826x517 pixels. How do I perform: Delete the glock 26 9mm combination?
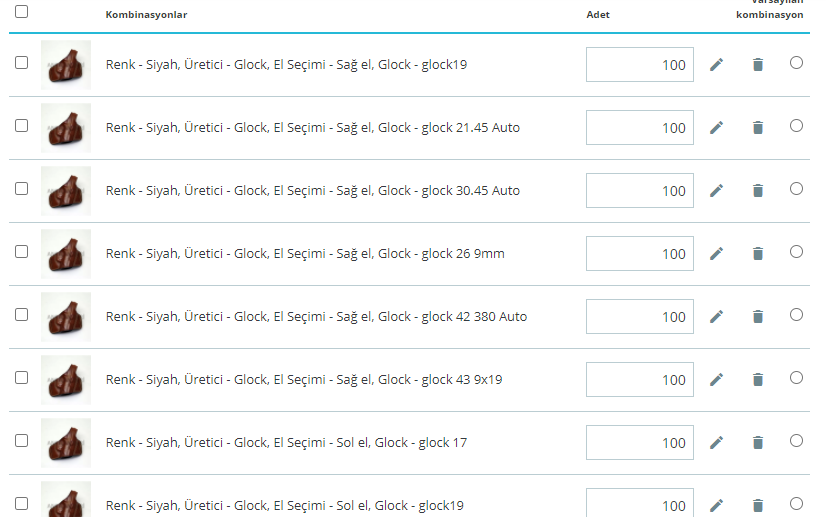click(x=758, y=253)
